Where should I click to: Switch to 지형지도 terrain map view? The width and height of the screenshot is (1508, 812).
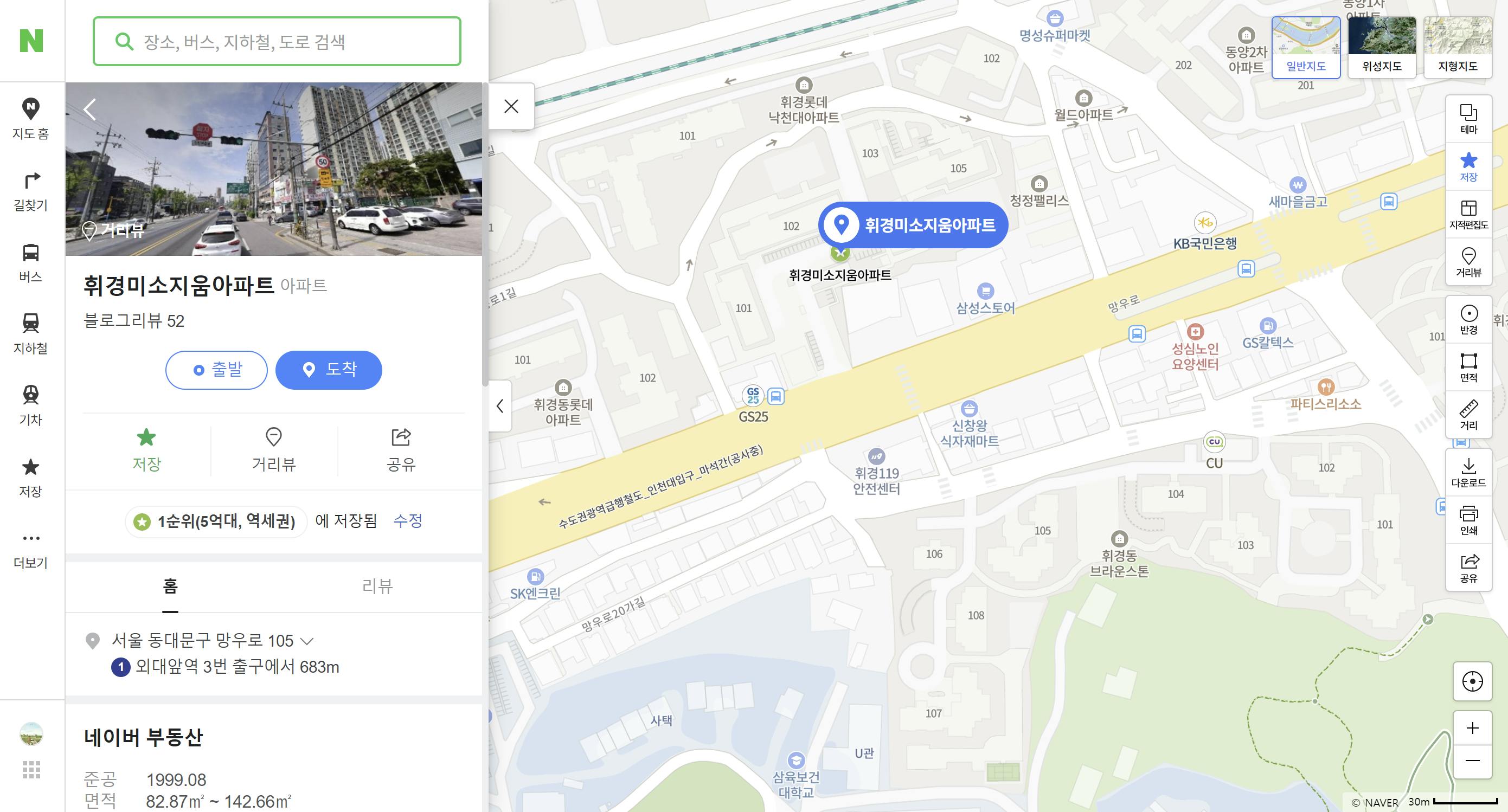(x=1458, y=47)
